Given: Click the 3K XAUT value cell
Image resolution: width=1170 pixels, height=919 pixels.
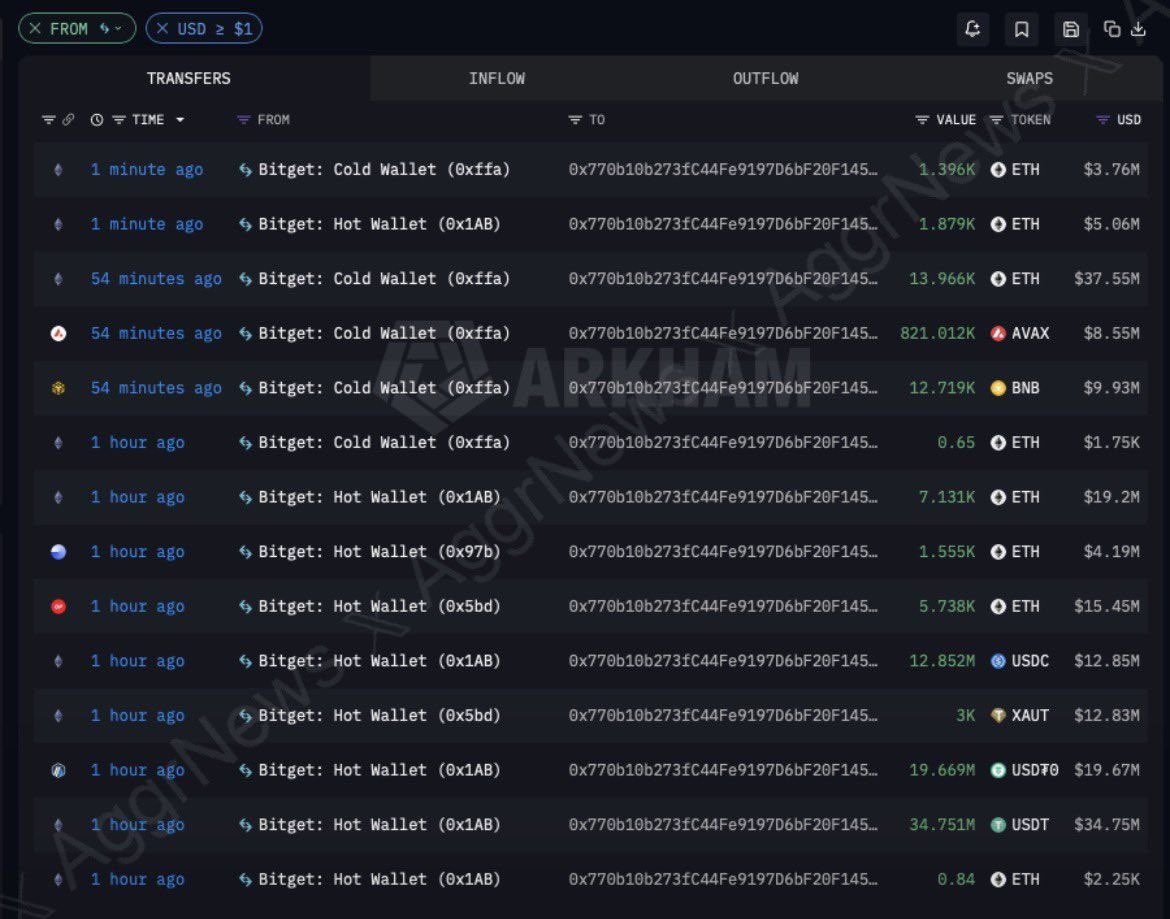Looking at the screenshot, I should coord(966,716).
